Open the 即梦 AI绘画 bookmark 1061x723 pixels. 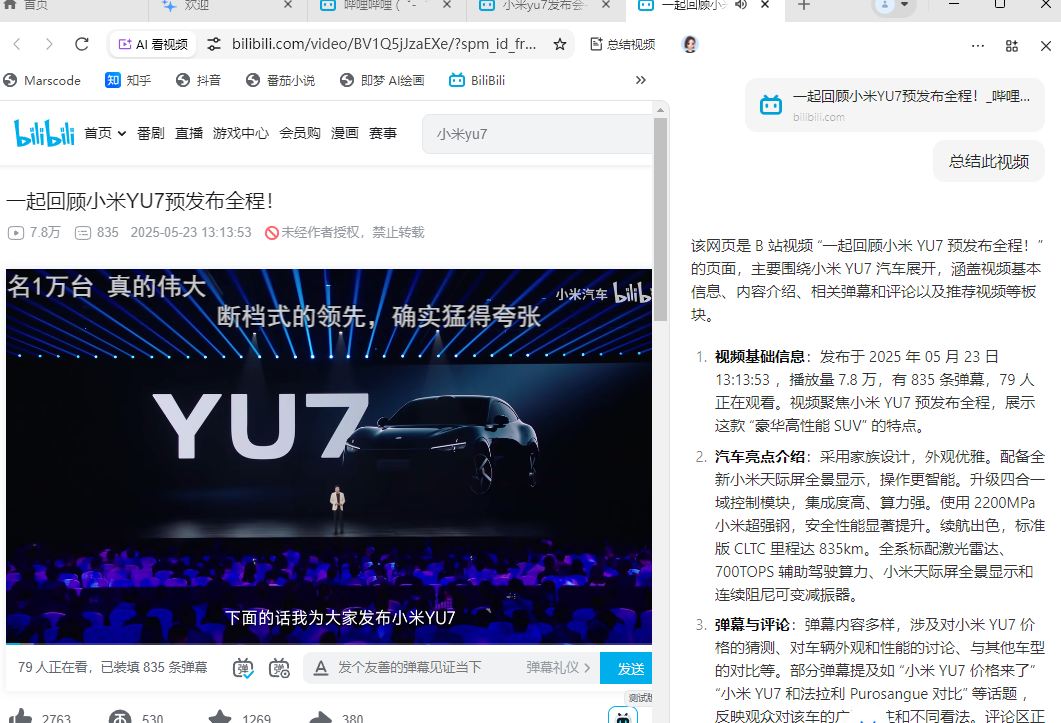point(382,81)
